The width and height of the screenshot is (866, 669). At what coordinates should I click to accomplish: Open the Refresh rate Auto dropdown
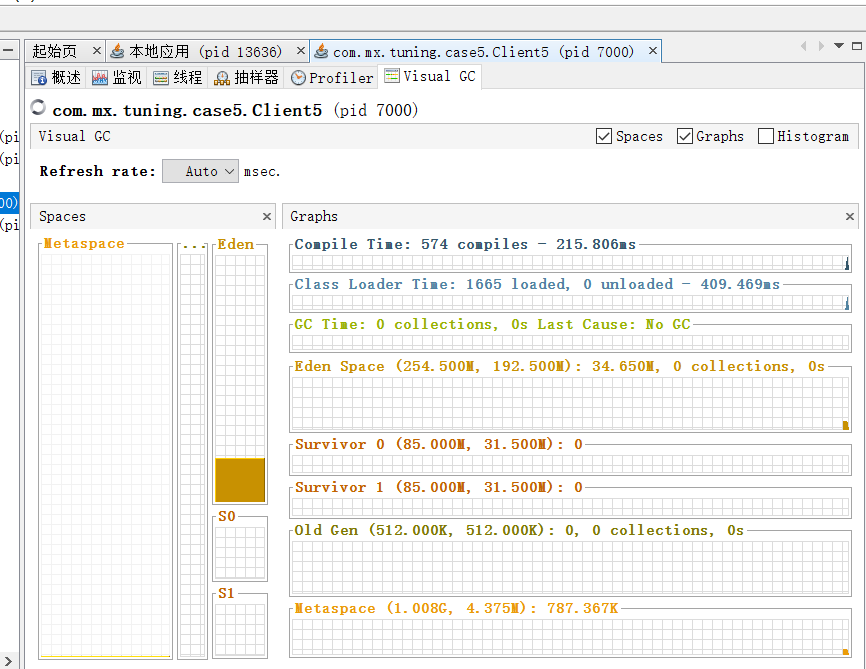point(200,170)
